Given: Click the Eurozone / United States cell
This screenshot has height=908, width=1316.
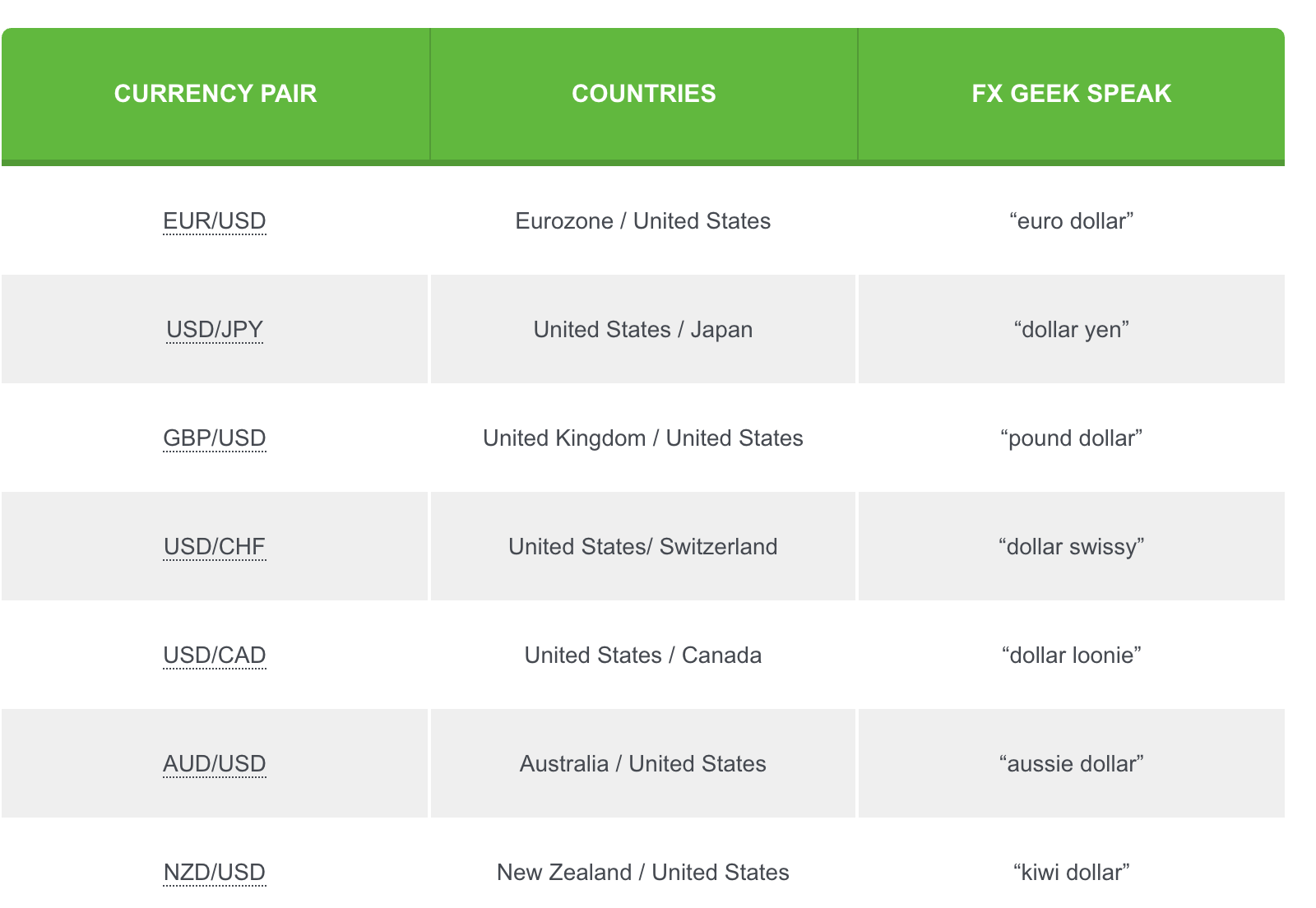Looking at the screenshot, I should coord(643,221).
